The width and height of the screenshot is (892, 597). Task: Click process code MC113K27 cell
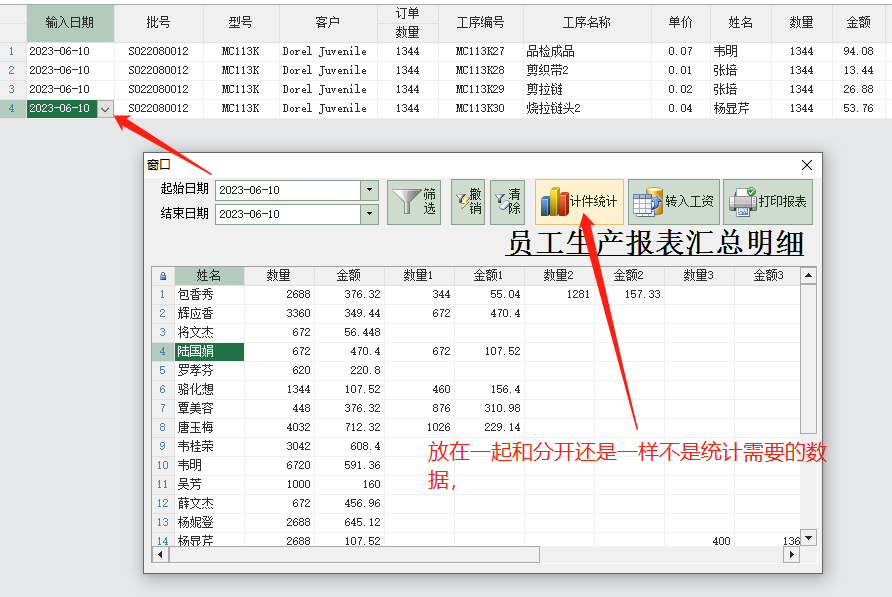pyautogui.click(x=481, y=52)
